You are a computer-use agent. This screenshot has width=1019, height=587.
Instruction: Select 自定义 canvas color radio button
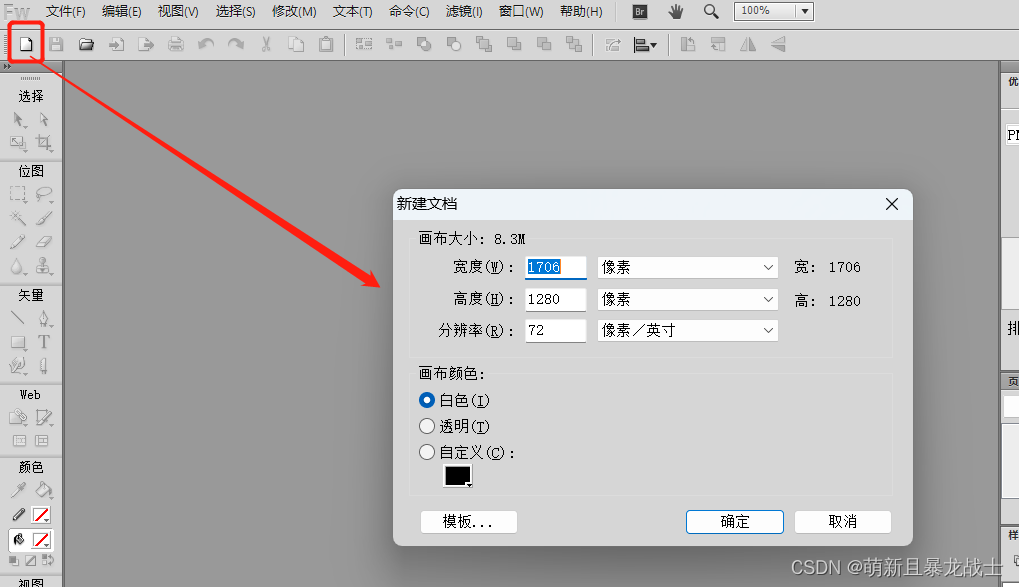(427, 452)
